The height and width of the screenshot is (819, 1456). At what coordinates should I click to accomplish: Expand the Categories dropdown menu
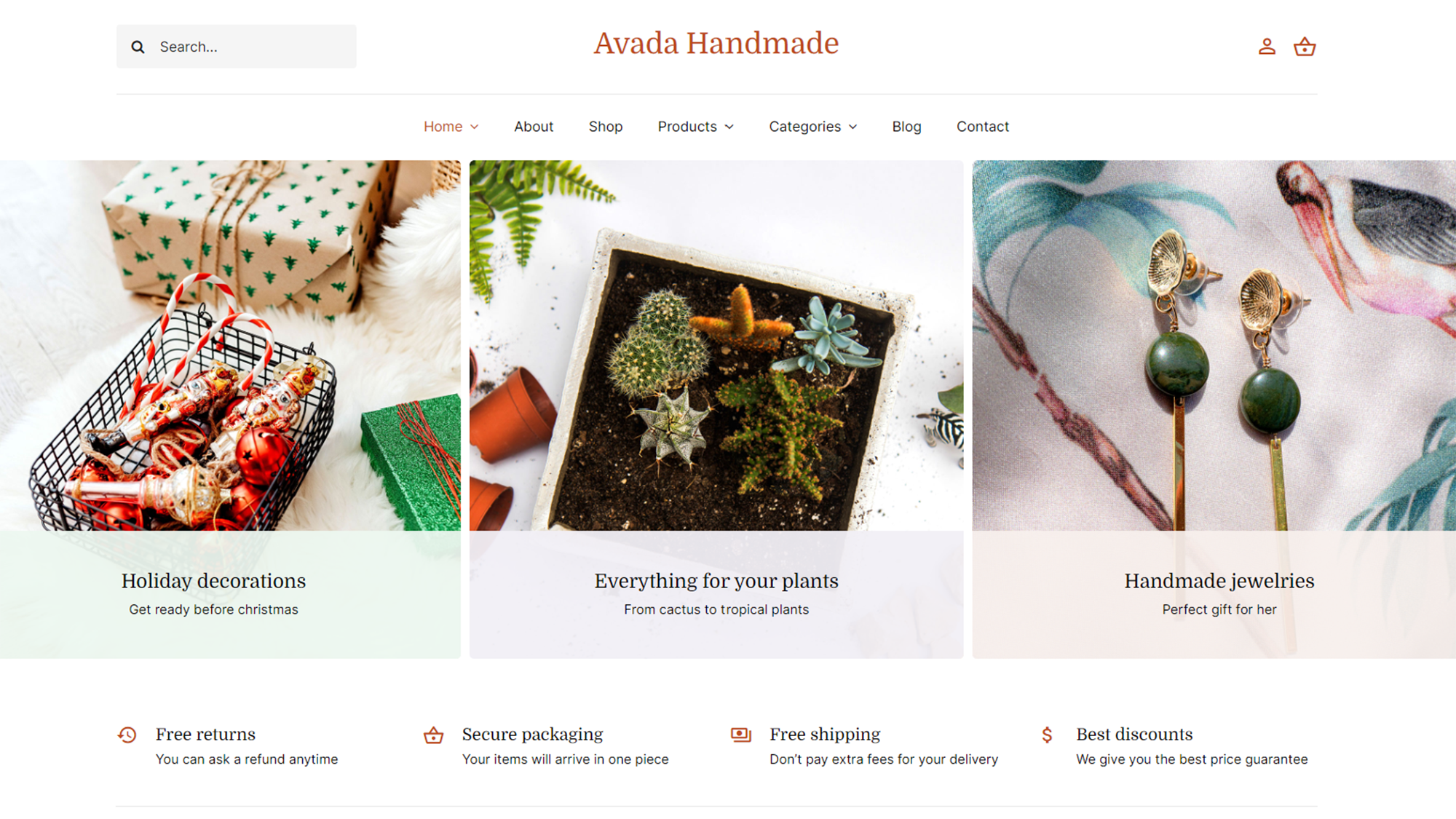812,126
